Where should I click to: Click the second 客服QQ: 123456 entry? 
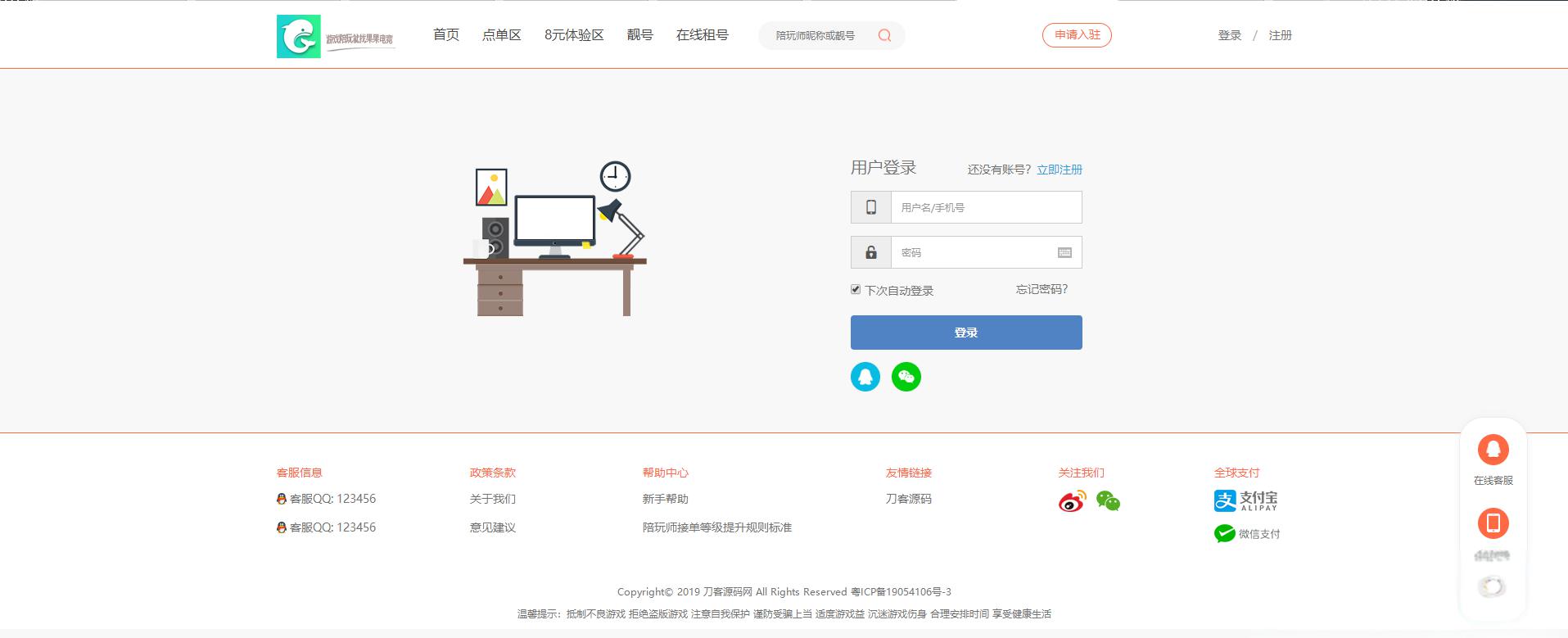click(x=327, y=527)
